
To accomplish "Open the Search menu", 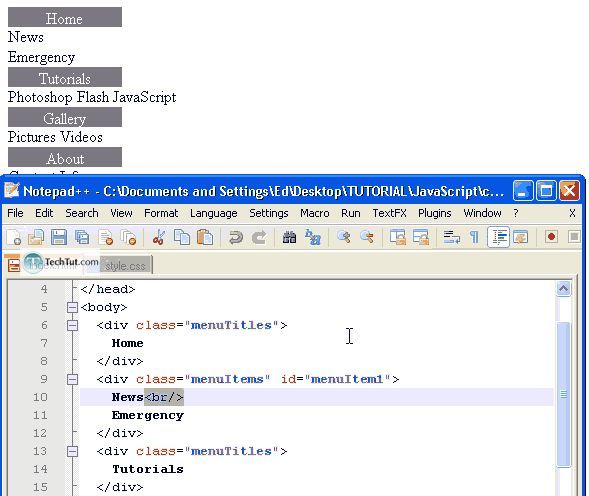I will click(82, 213).
